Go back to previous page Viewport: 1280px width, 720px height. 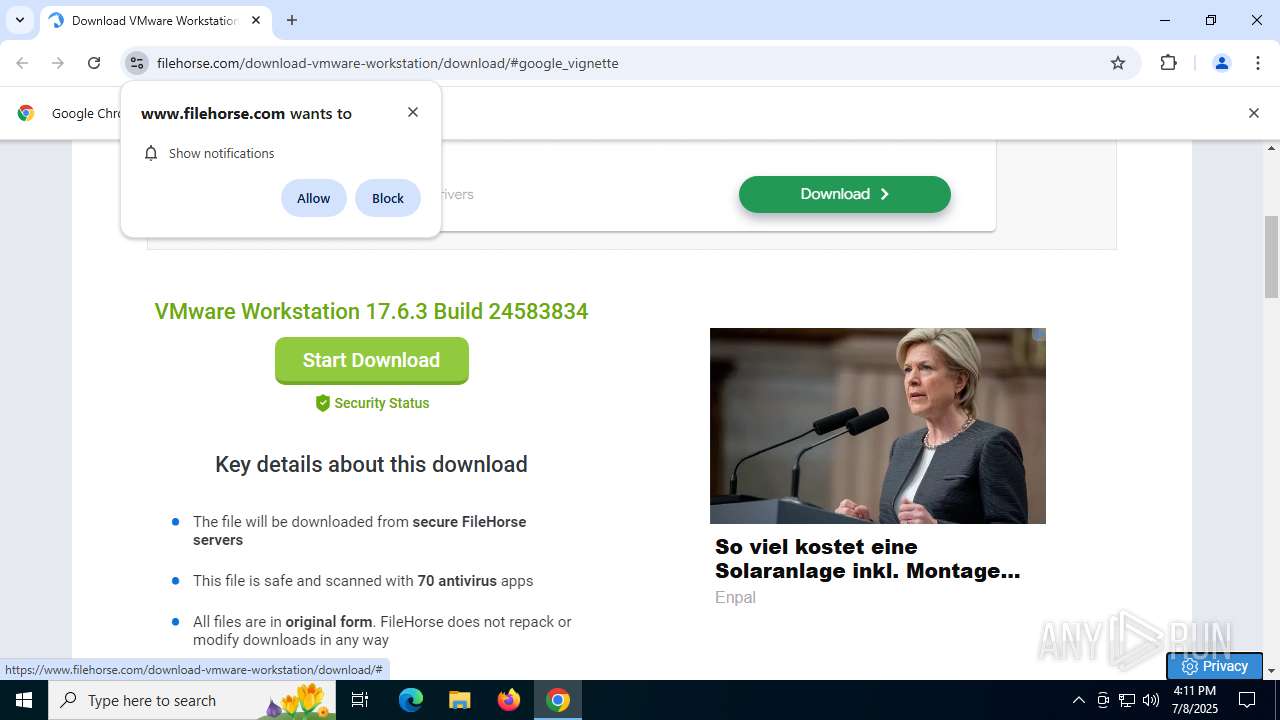22,63
